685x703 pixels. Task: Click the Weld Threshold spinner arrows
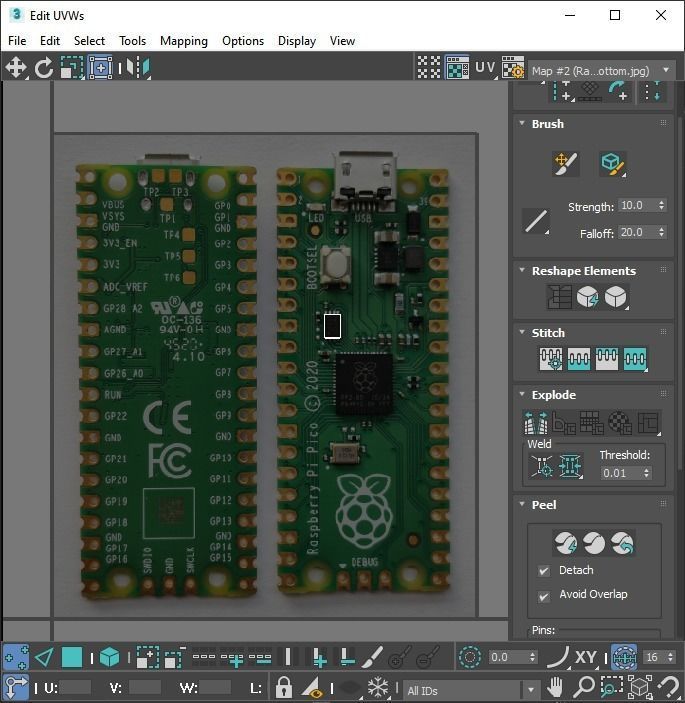click(646, 473)
